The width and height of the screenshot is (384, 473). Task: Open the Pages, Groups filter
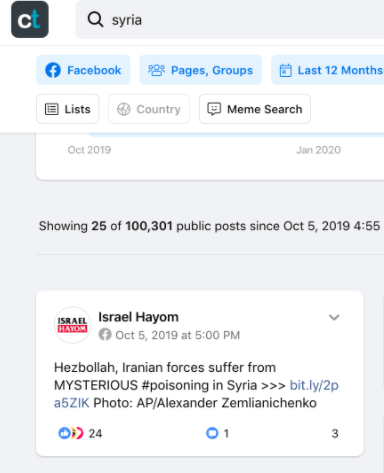(200, 70)
